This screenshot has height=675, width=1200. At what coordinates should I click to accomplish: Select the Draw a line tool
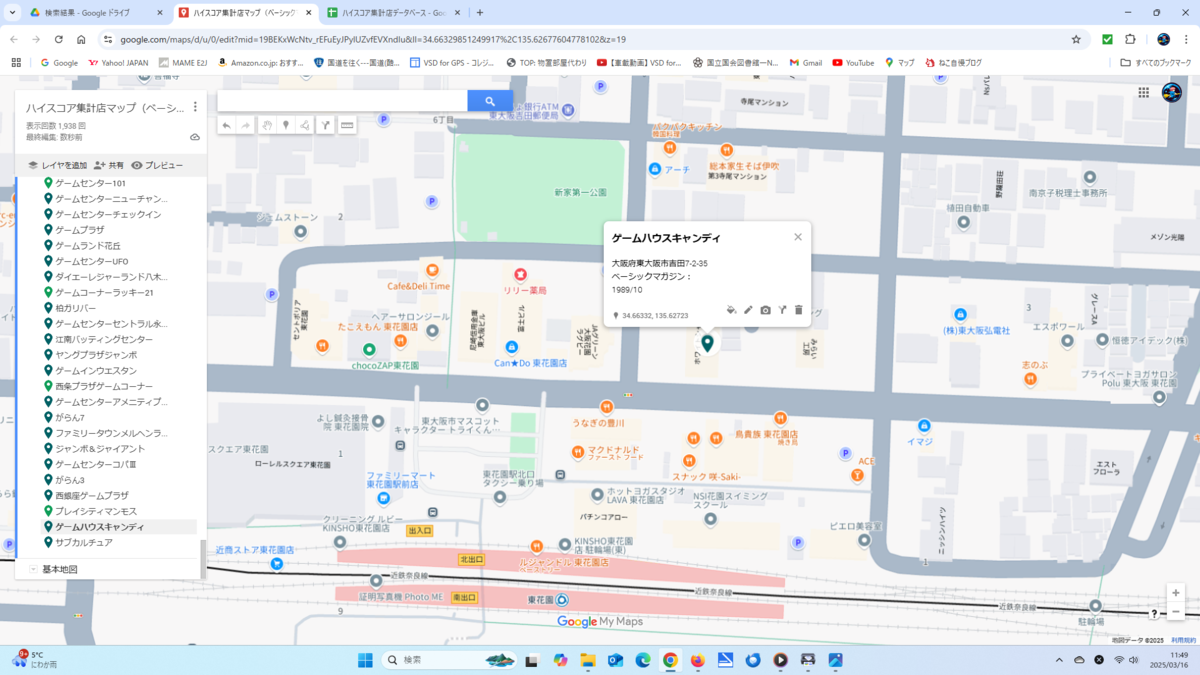coord(305,126)
